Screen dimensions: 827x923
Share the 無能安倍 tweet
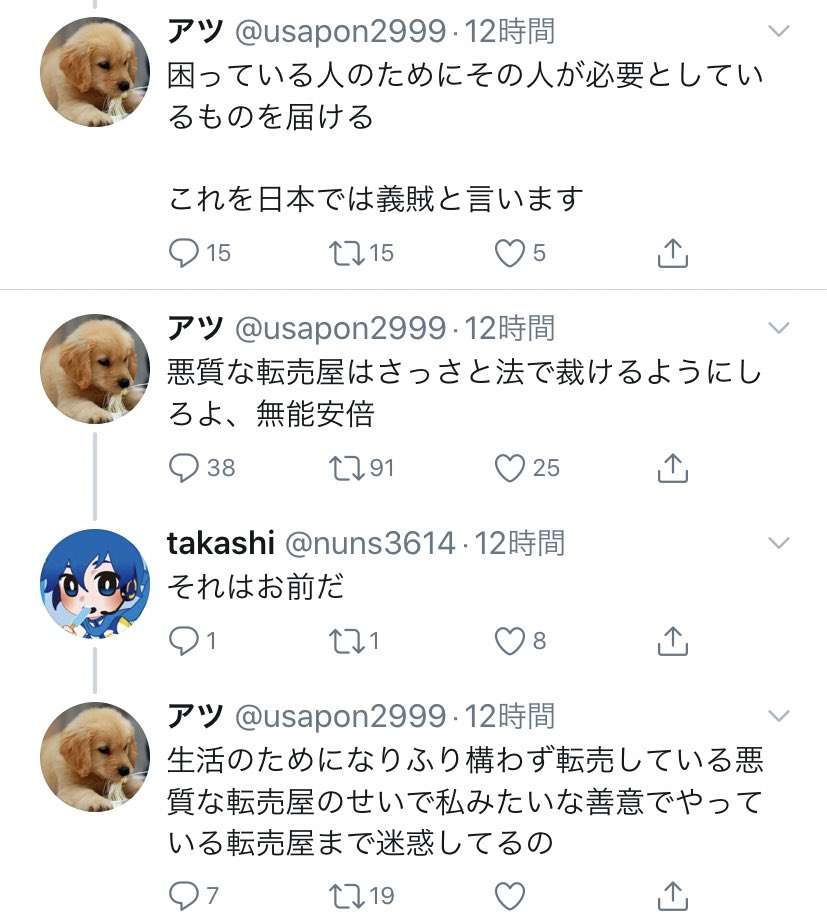tap(673, 467)
